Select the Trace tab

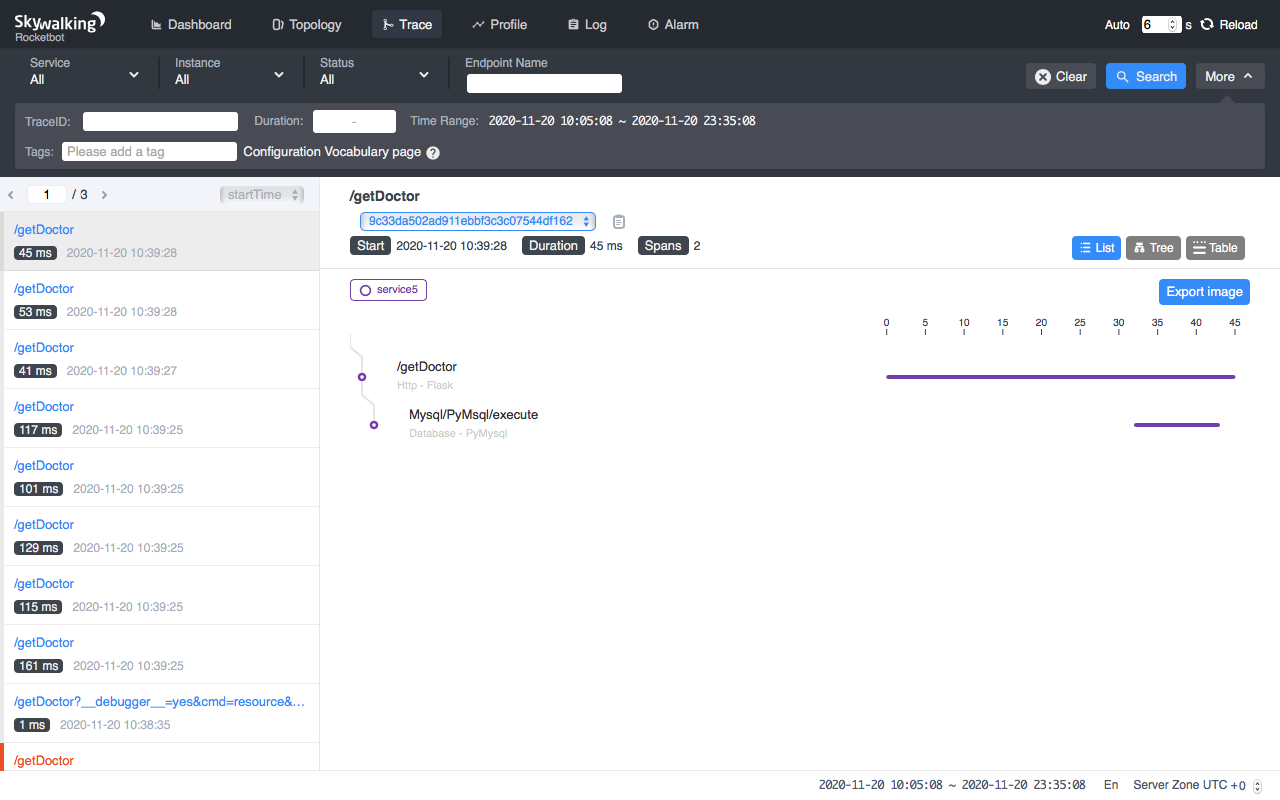coord(407,25)
